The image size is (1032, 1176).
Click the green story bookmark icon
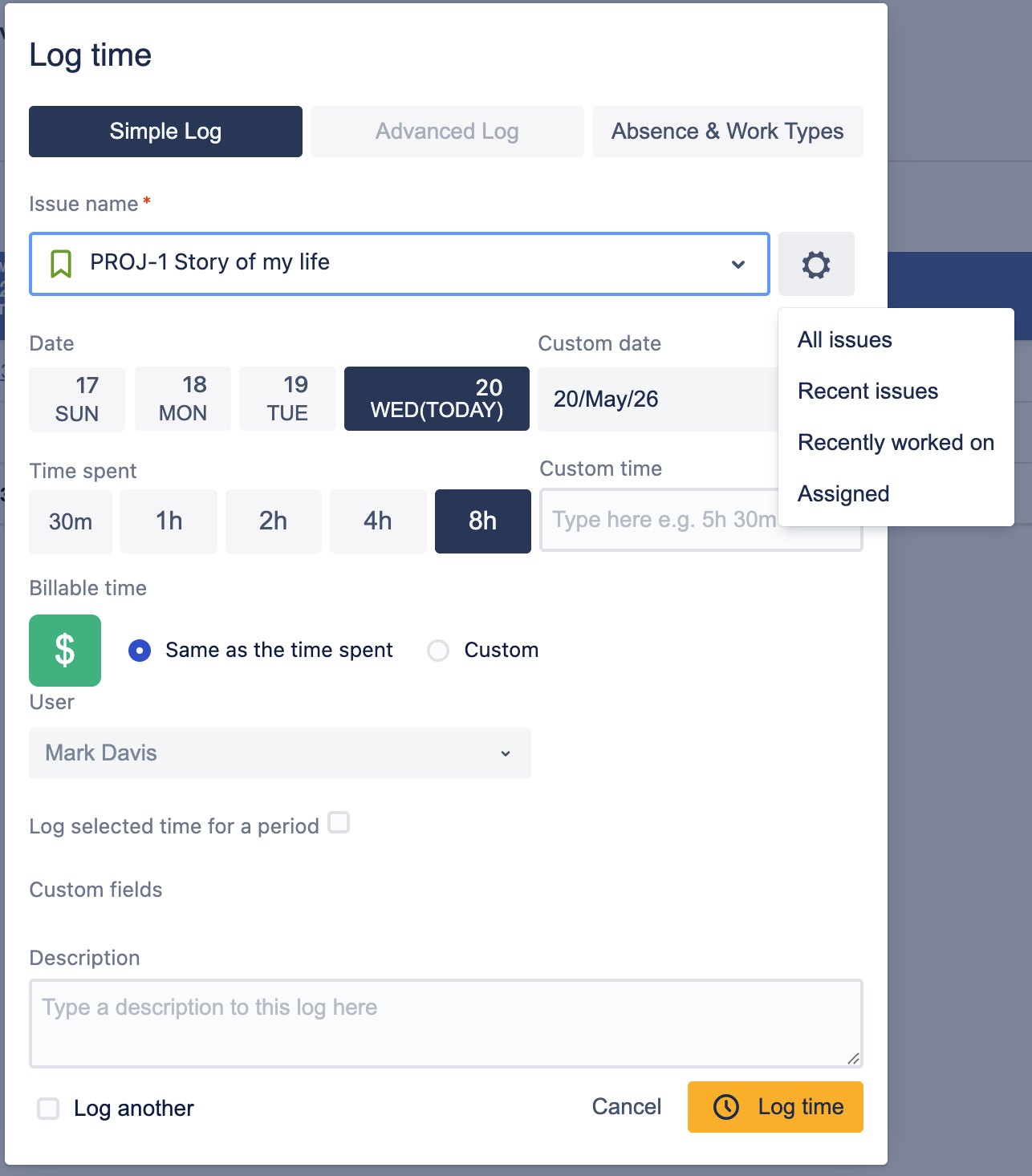[61, 263]
